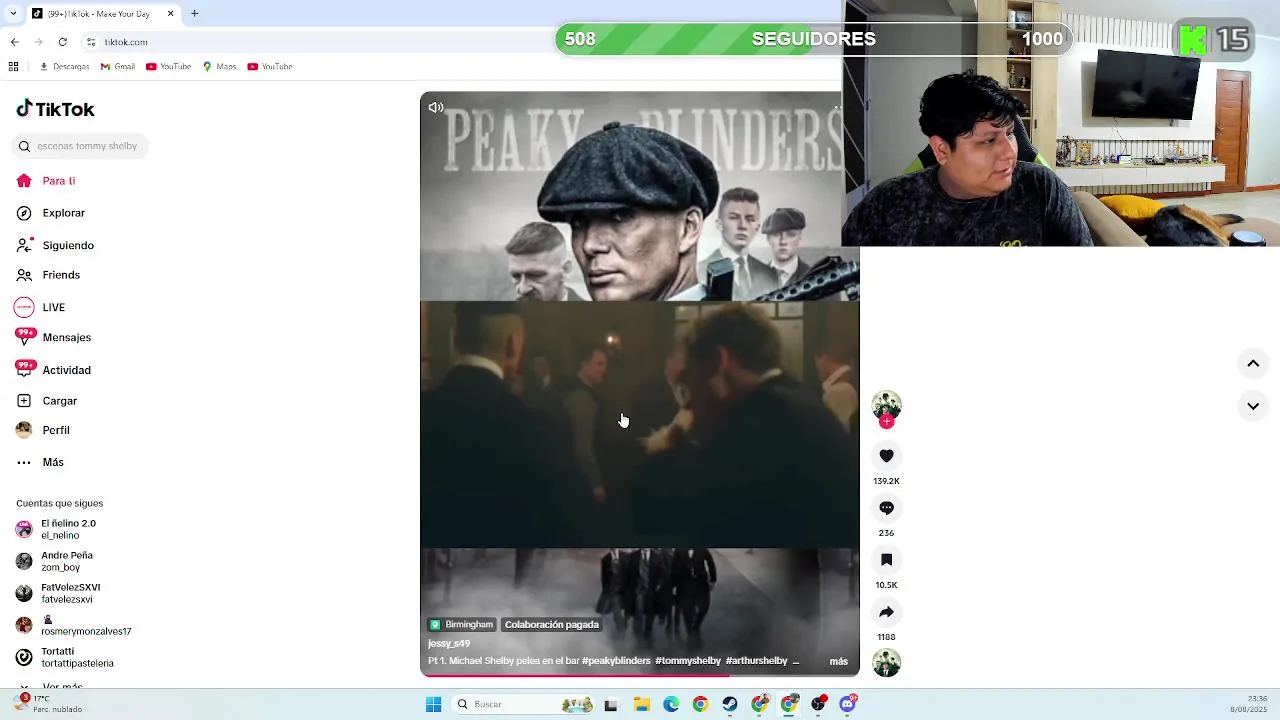1280x720 pixels.
Task: Open the creator avatar above the follow button
Action: pyautogui.click(x=886, y=404)
